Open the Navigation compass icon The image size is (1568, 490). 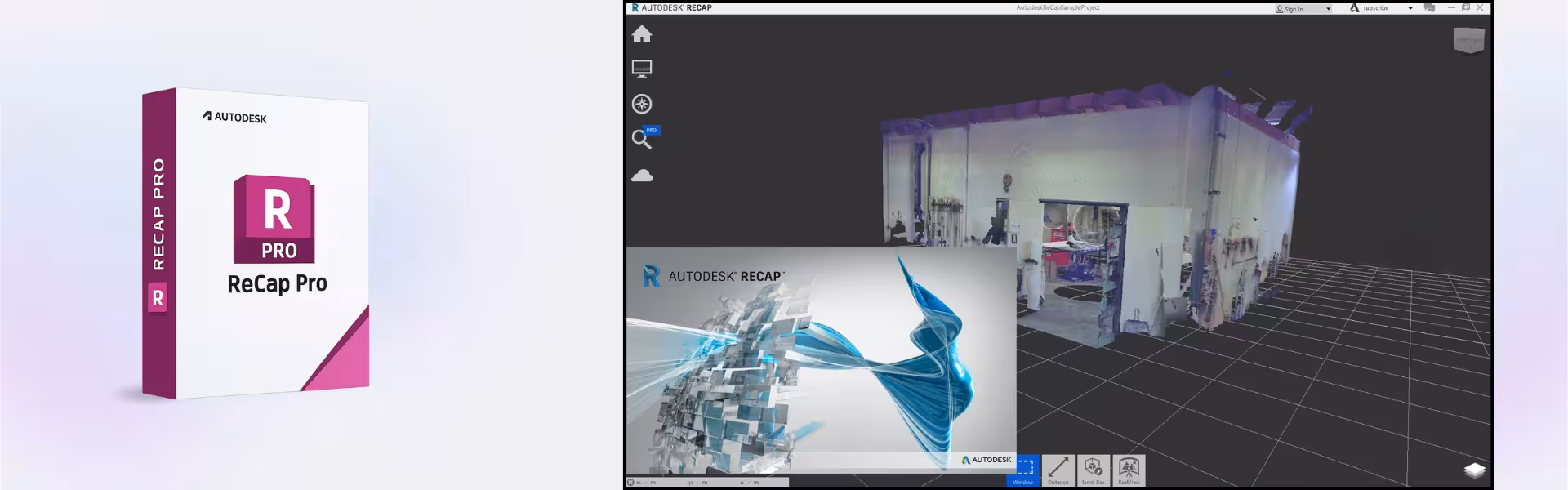(x=642, y=104)
